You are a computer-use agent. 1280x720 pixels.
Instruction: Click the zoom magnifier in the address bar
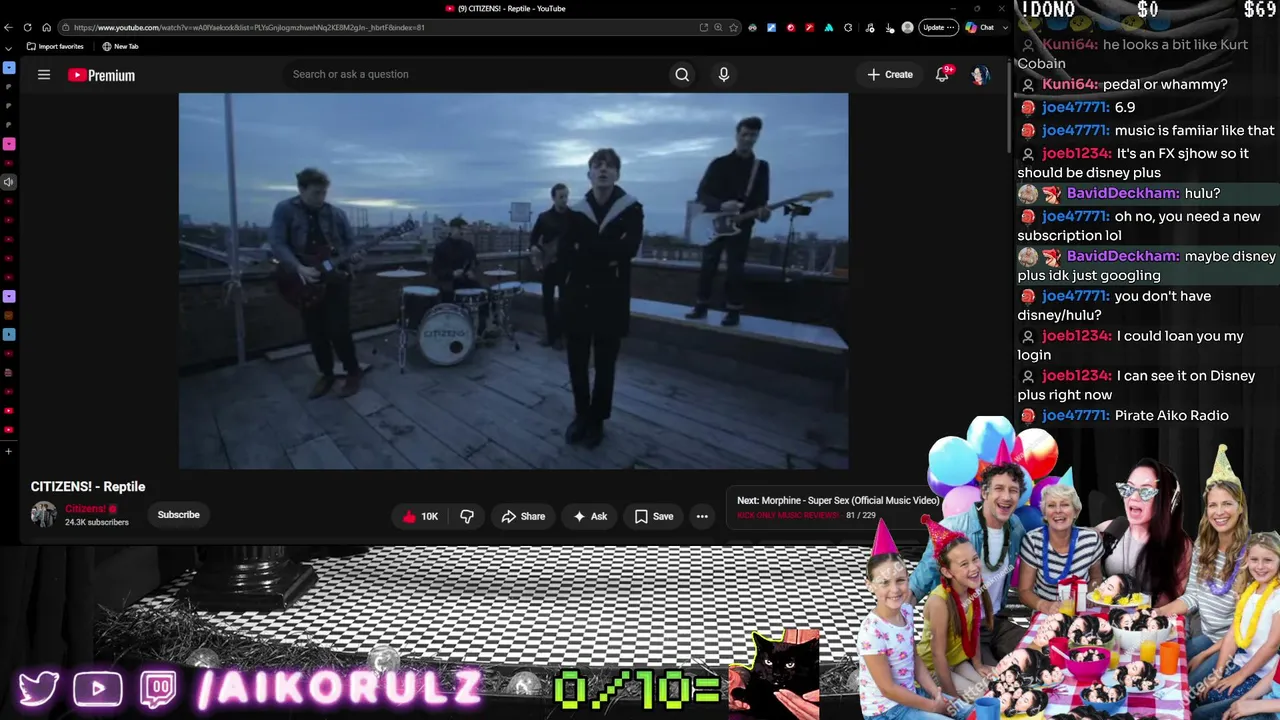(x=718, y=28)
